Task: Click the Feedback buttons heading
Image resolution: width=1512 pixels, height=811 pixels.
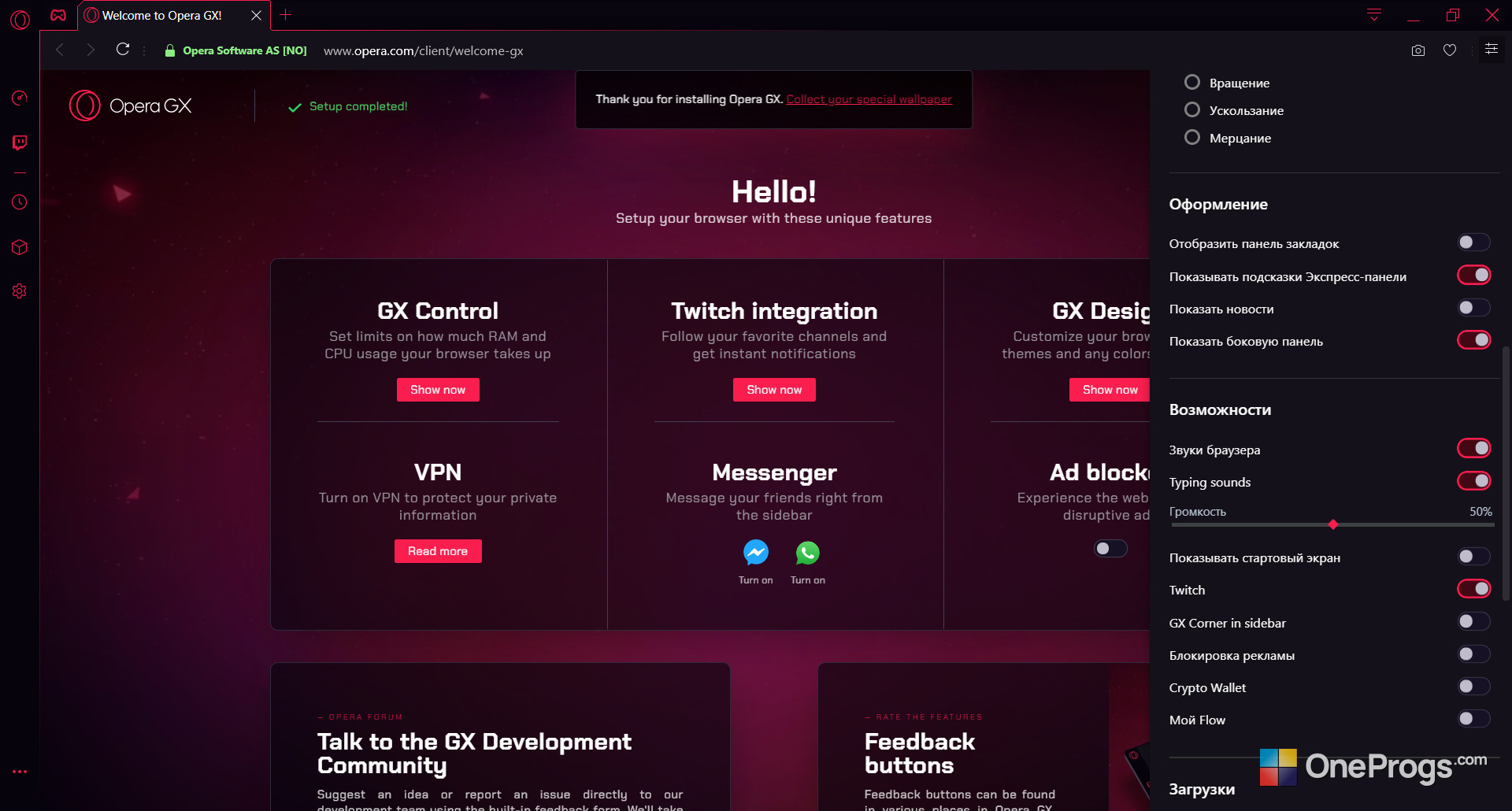Action: pos(920,754)
